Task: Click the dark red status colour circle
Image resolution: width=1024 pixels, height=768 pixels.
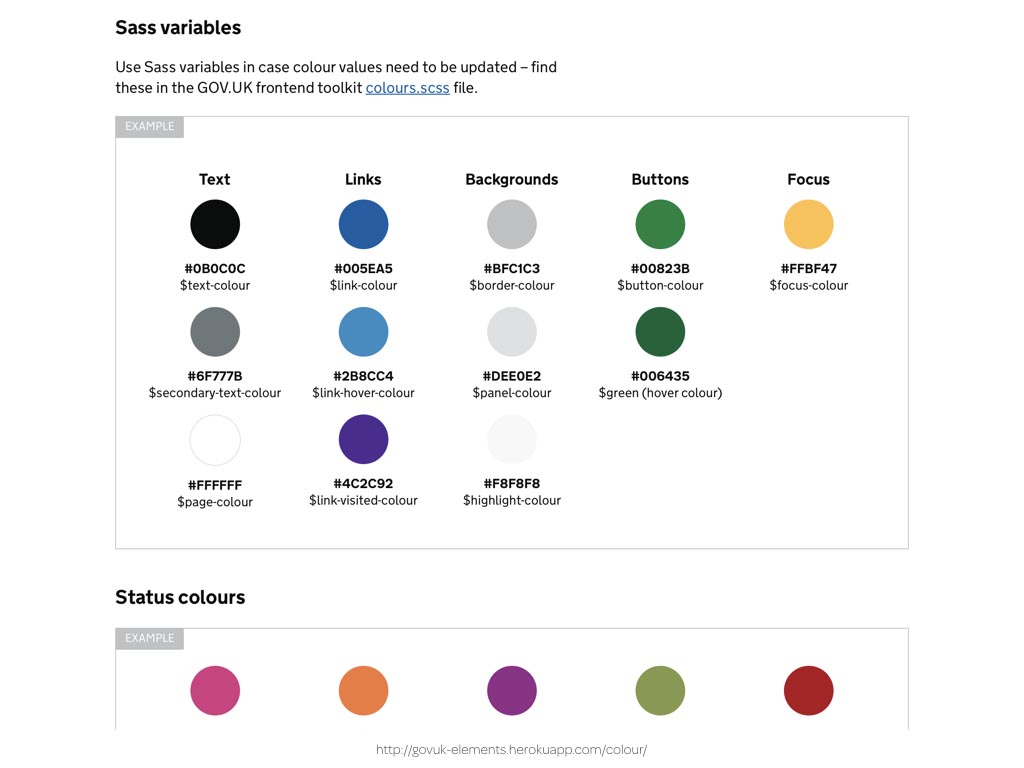Action: point(808,690)
